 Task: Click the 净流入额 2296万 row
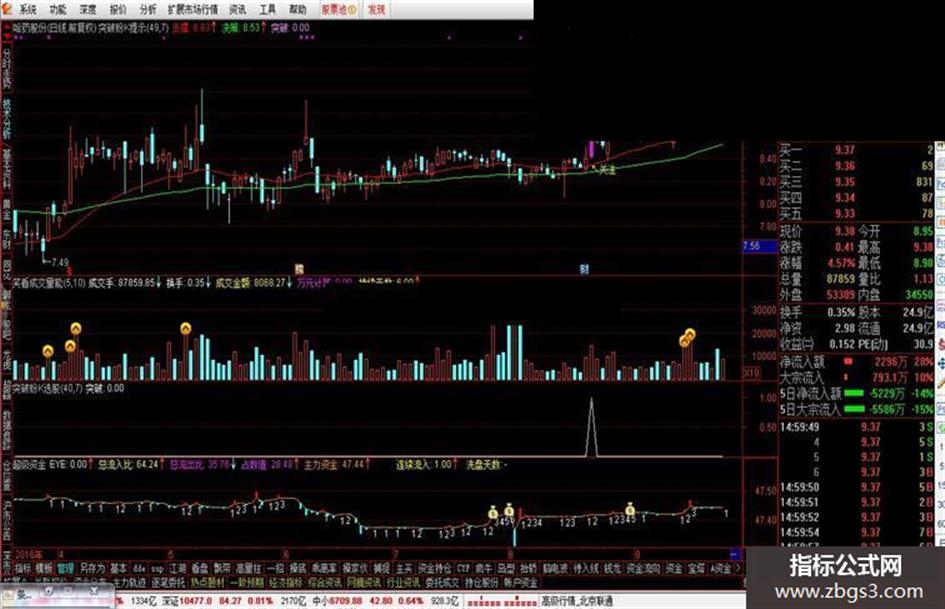click(856, 362)
